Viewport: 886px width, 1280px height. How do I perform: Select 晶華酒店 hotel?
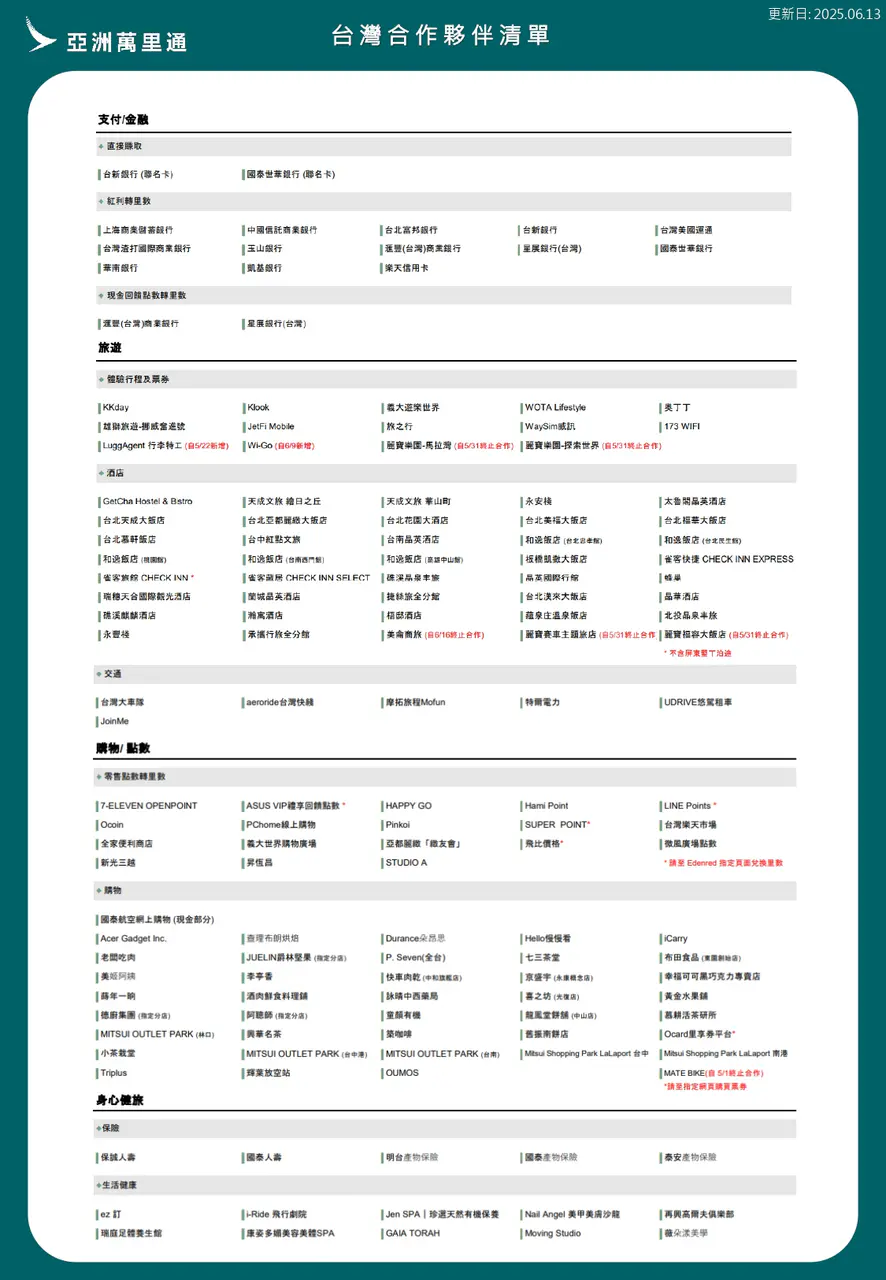pyautogui.click(x=682, y=597)
